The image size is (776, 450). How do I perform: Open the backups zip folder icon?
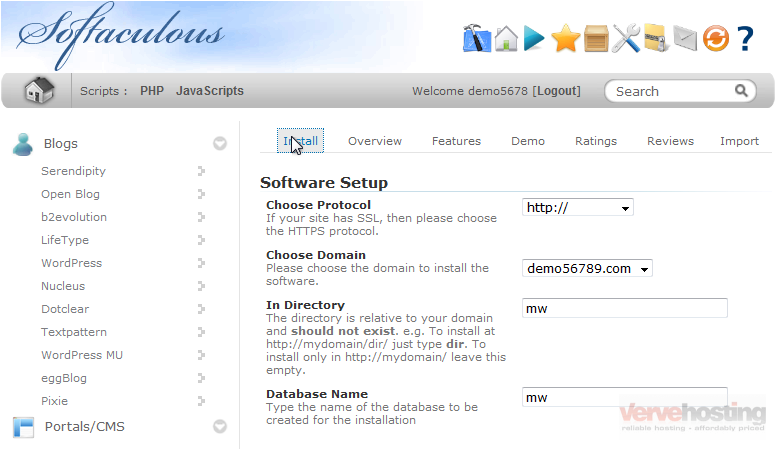tap(657, 38)
